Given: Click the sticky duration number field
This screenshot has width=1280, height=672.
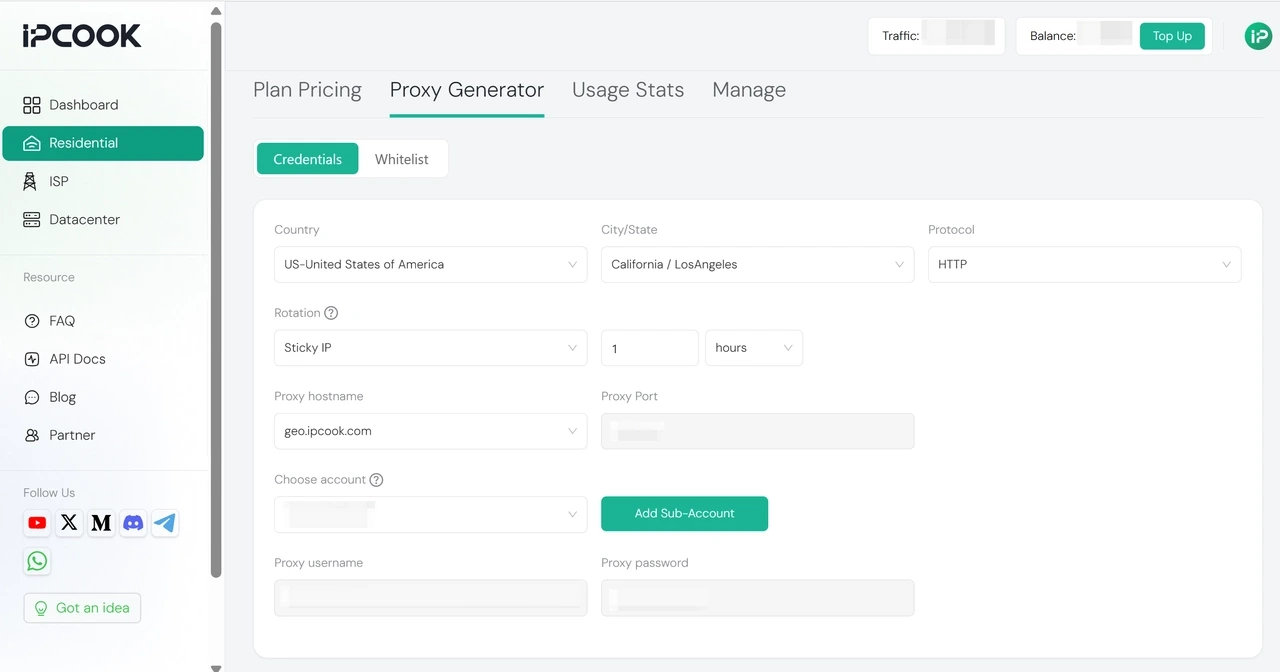Looking at the screenshot, I should click(650, 348).
